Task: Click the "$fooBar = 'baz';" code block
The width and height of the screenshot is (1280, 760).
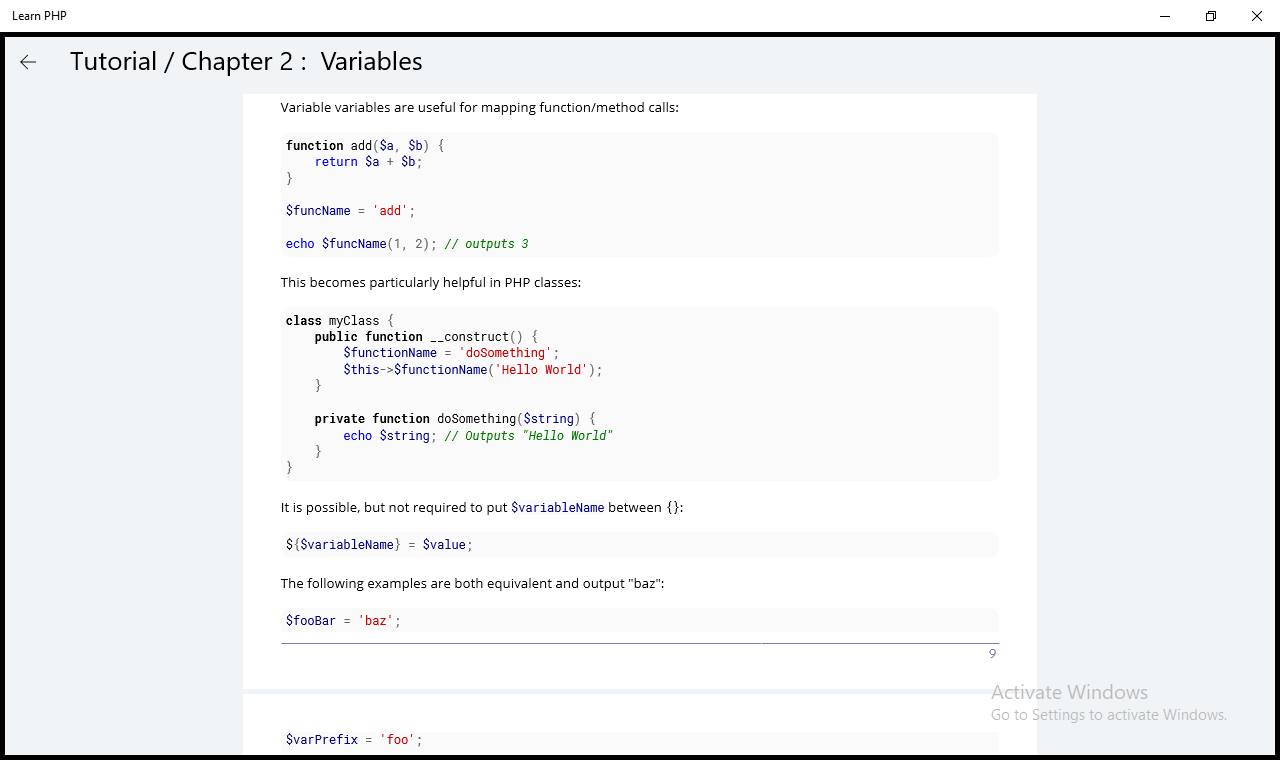Action: (x=343, y=621)
